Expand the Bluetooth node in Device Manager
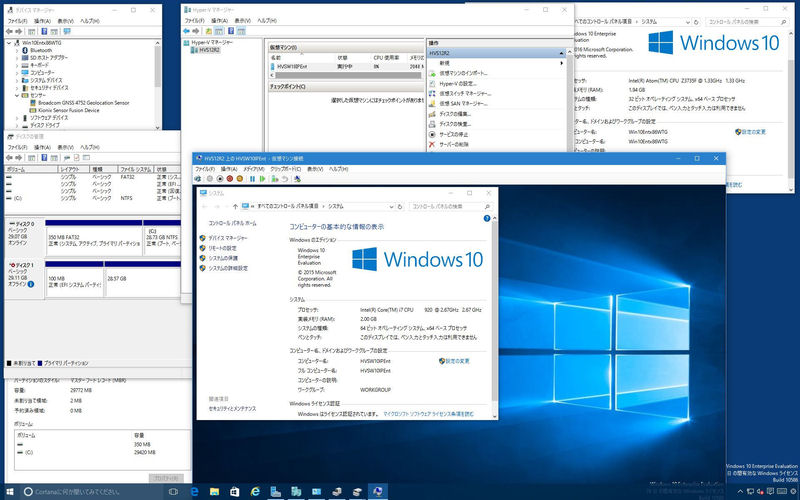 click(x=17, y=51)
